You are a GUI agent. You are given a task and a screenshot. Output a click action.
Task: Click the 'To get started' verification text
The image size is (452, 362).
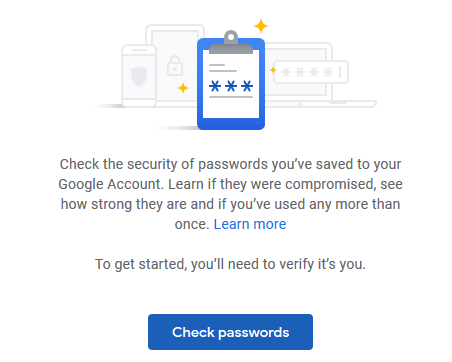coord(230,264)
